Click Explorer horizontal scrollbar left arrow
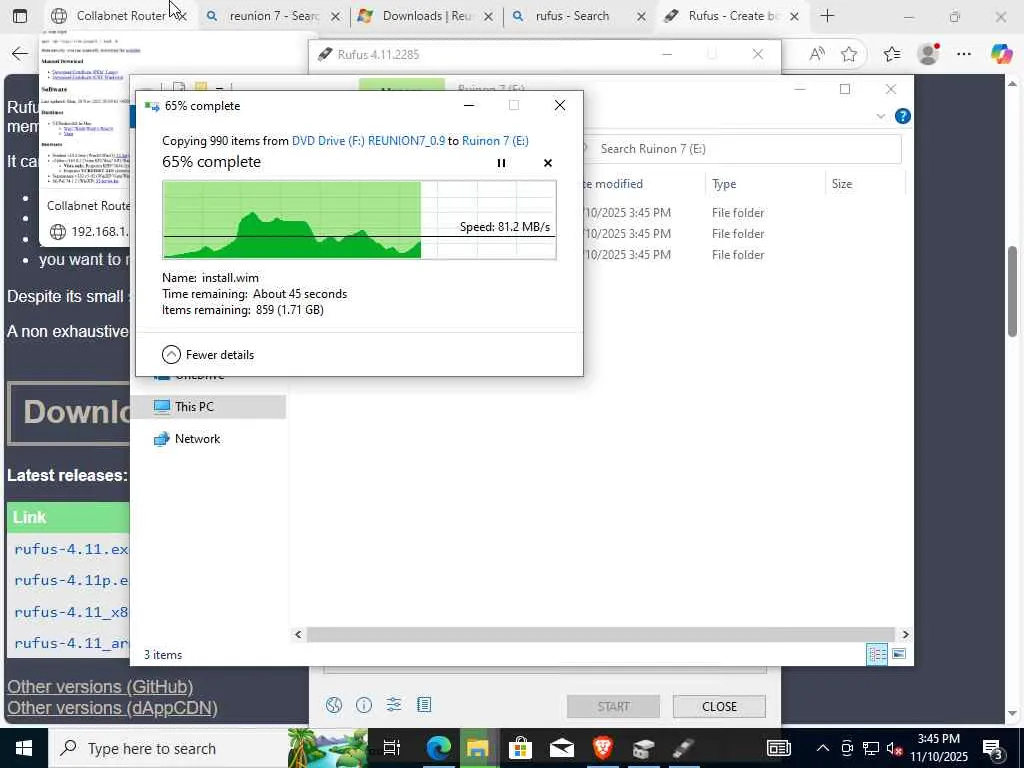 click(x=298, y=634)
